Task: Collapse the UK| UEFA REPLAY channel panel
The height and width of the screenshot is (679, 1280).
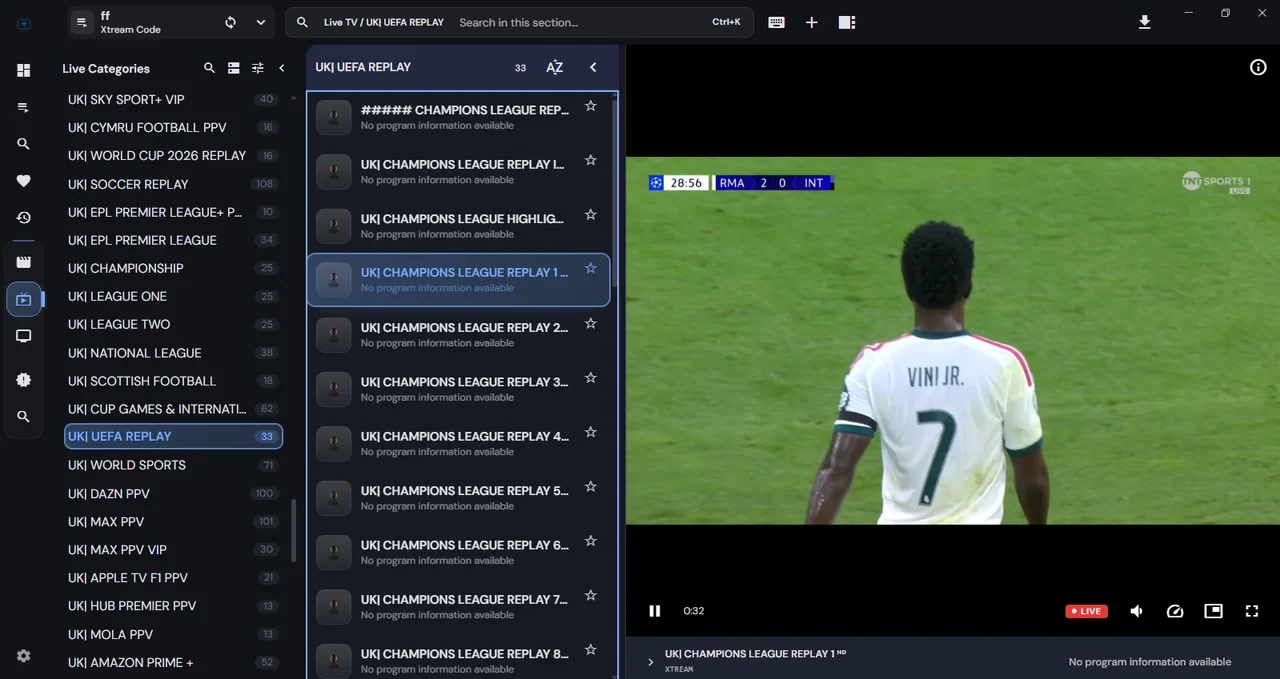Action: pyautogui.click(x=593, y=67)
